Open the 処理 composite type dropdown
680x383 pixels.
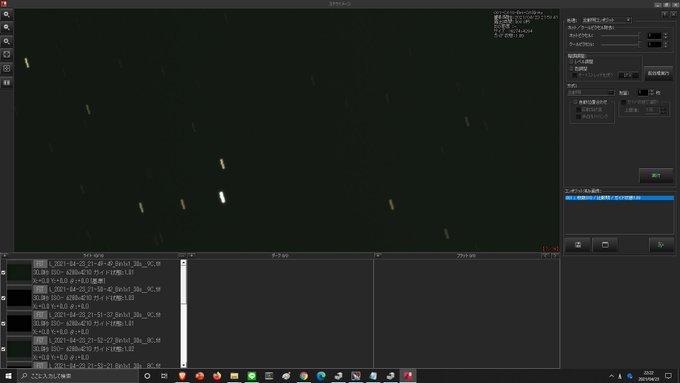pos(606,20)
